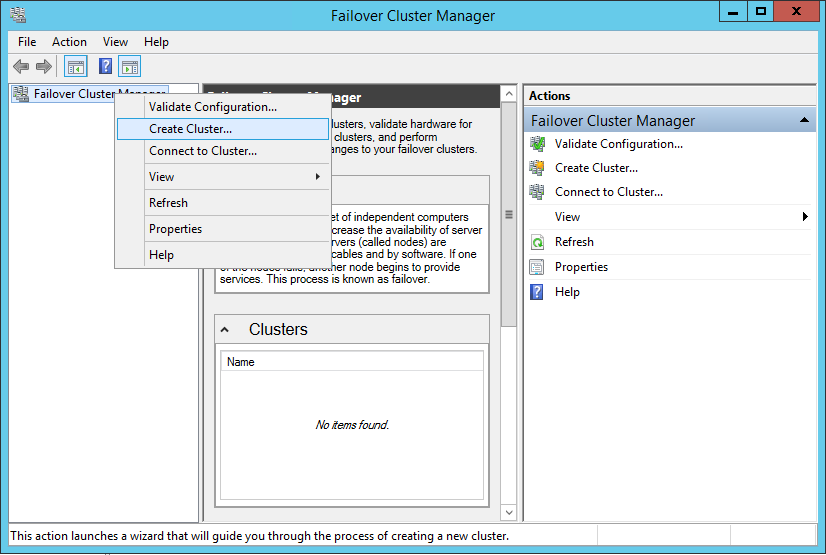This screenshot has height=555, width=826.
Task: Open the View menu in menu bar
Action: click(x=115, y=42)
